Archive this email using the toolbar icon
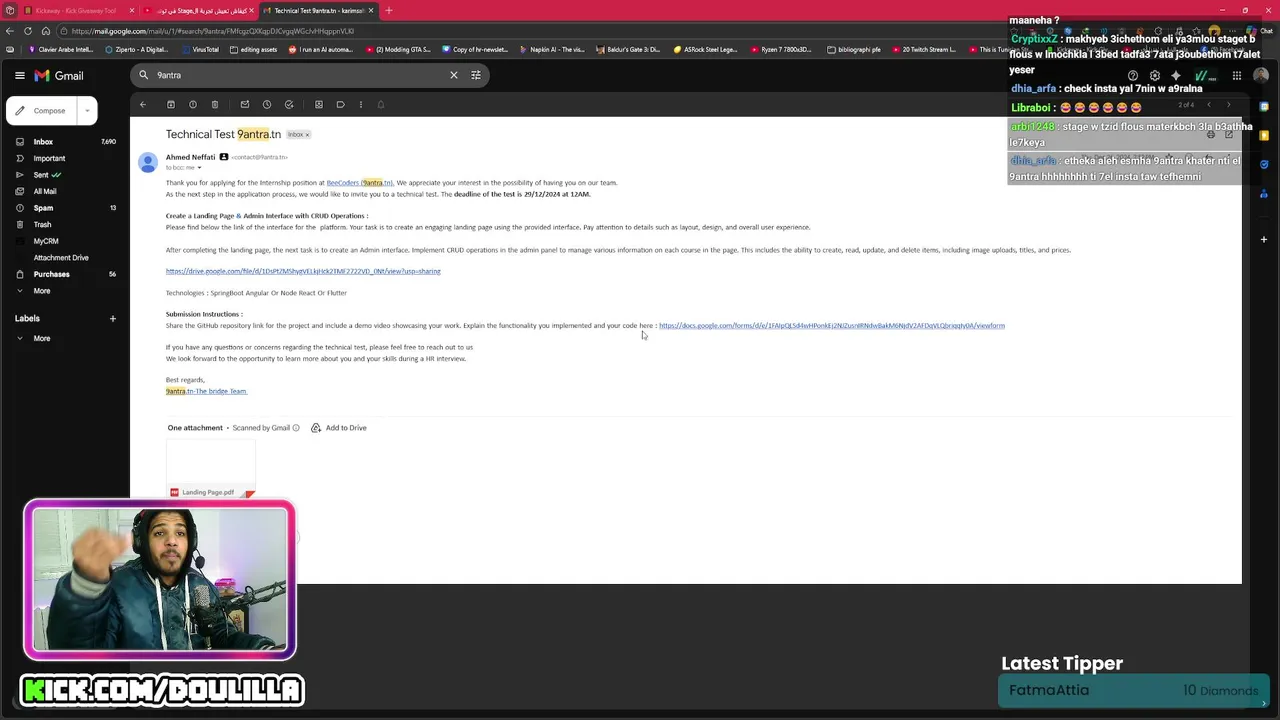This screenshot has height=720, width=1280. point(171,104)
